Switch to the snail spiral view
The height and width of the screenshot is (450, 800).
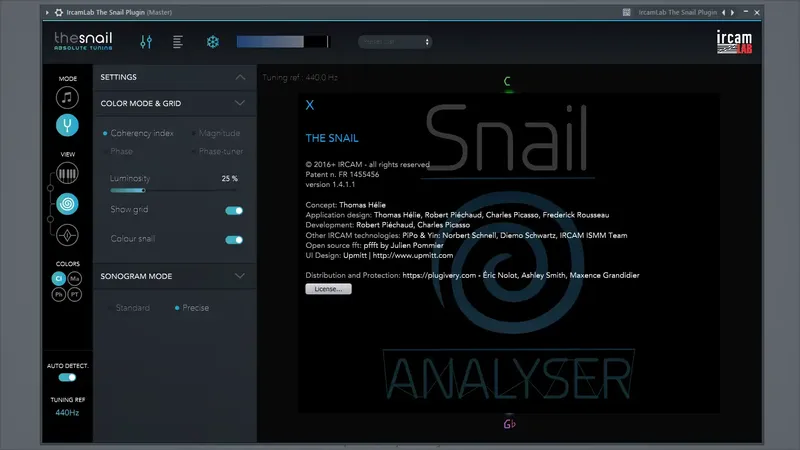pyautogui.click(x=67, y=204)
